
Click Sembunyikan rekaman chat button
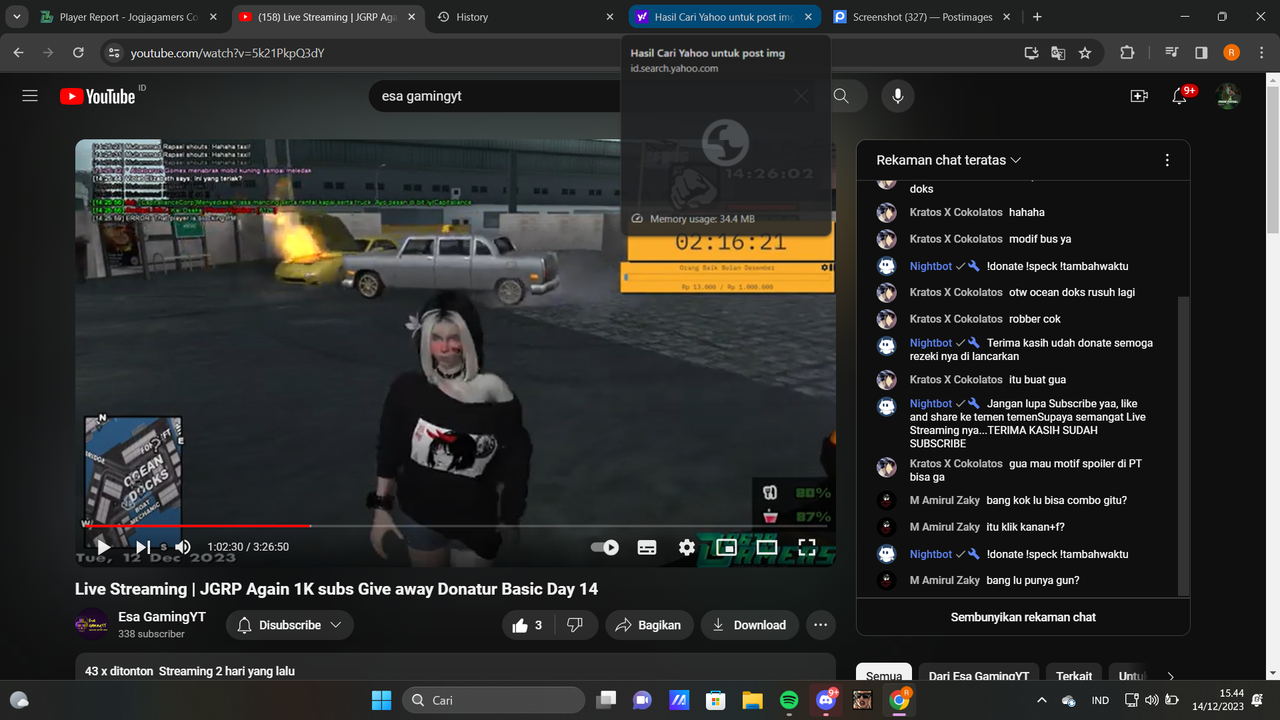point(1023,617)
